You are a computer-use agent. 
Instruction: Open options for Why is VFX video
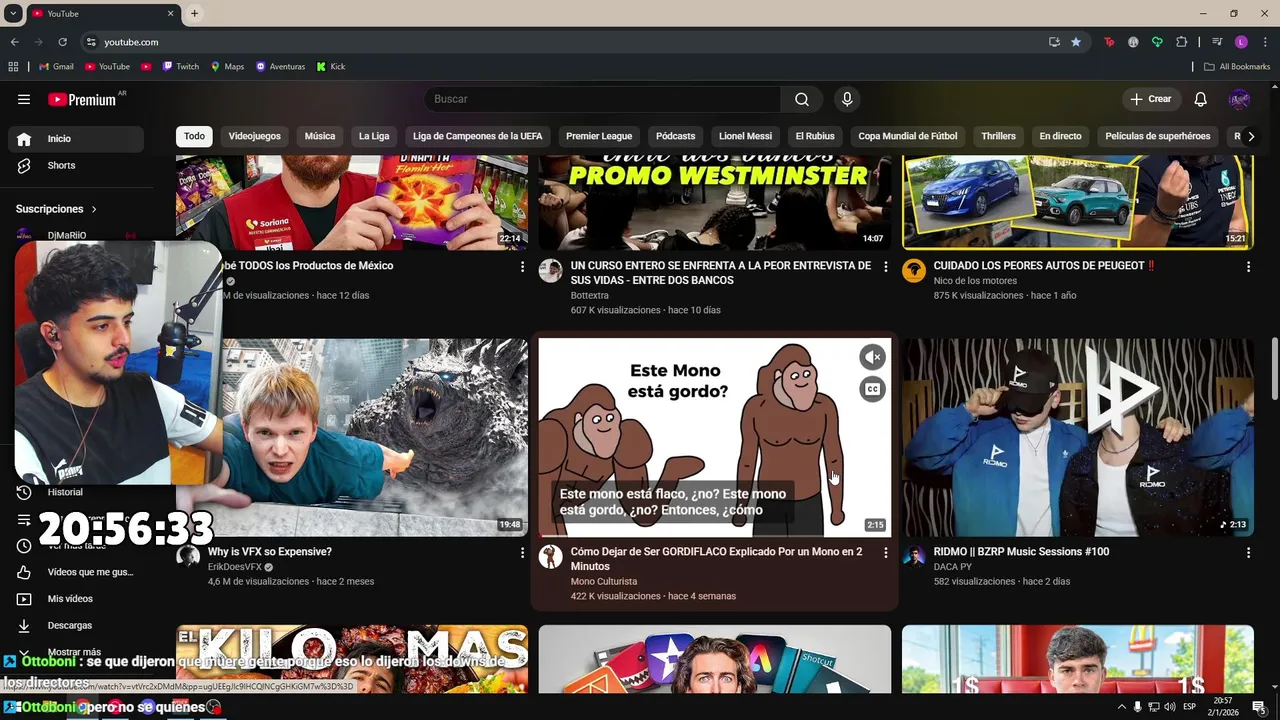pos(522,553)
